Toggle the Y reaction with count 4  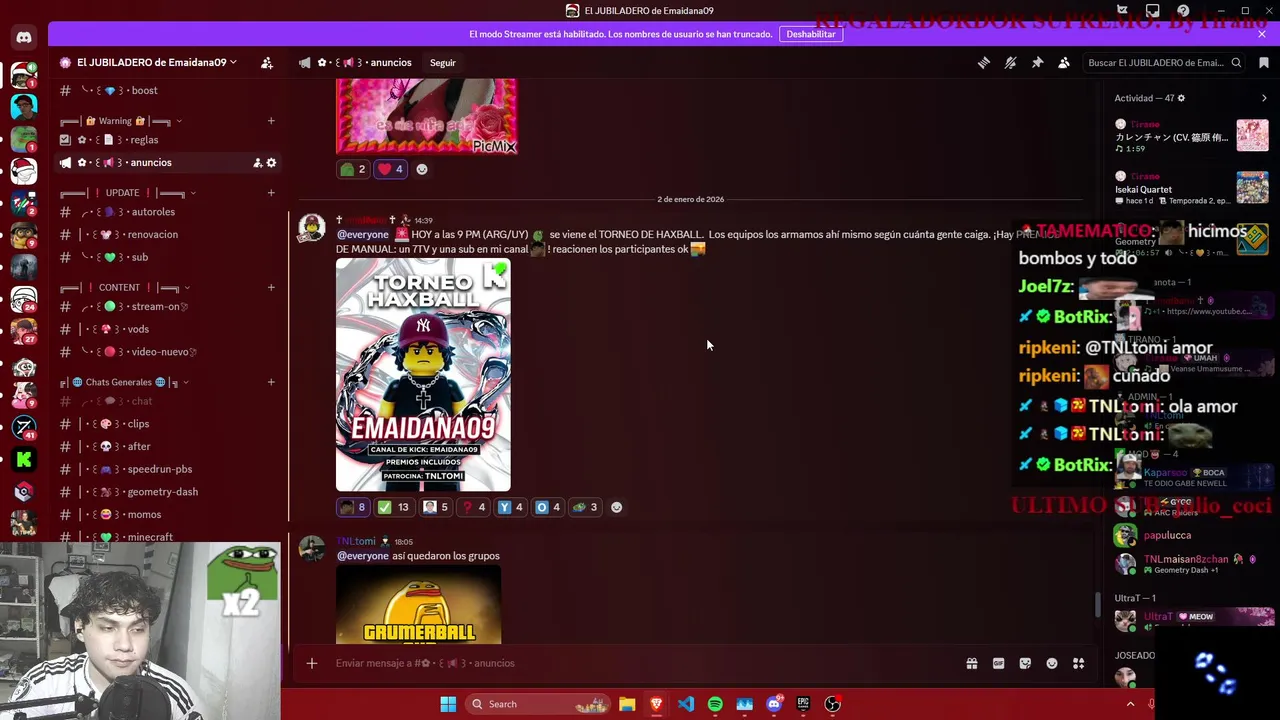click(x=511, y=507)
